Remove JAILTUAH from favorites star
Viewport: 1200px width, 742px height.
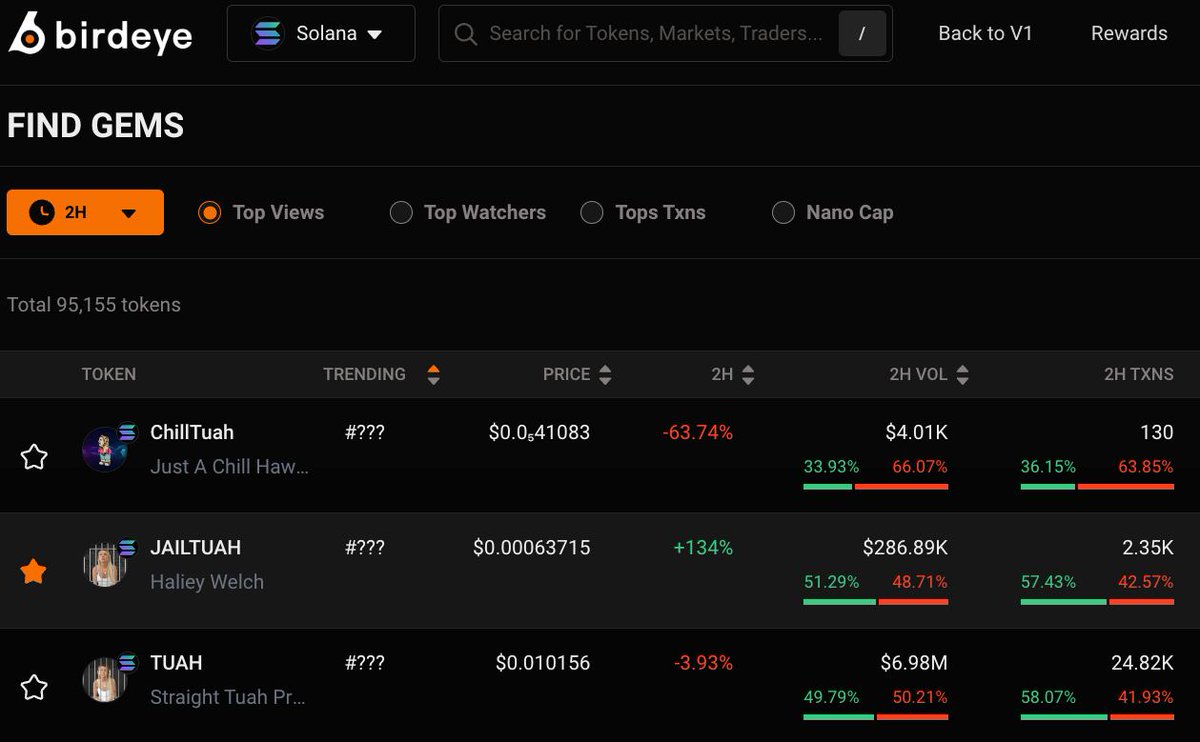coord(34,572)
